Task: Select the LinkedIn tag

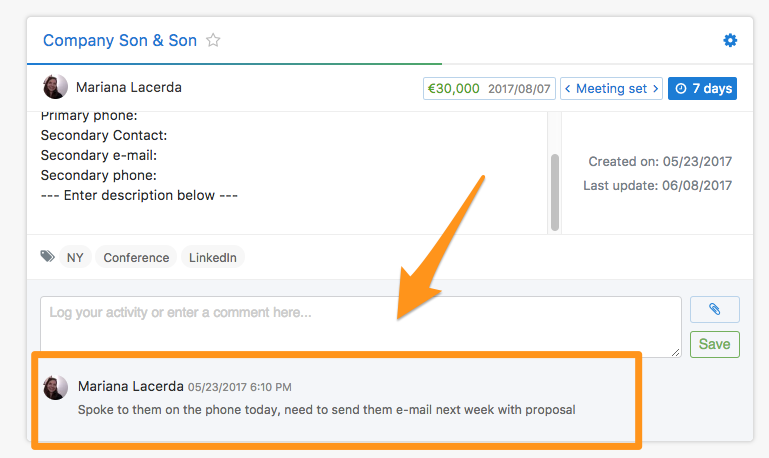Action: [213, 257]
